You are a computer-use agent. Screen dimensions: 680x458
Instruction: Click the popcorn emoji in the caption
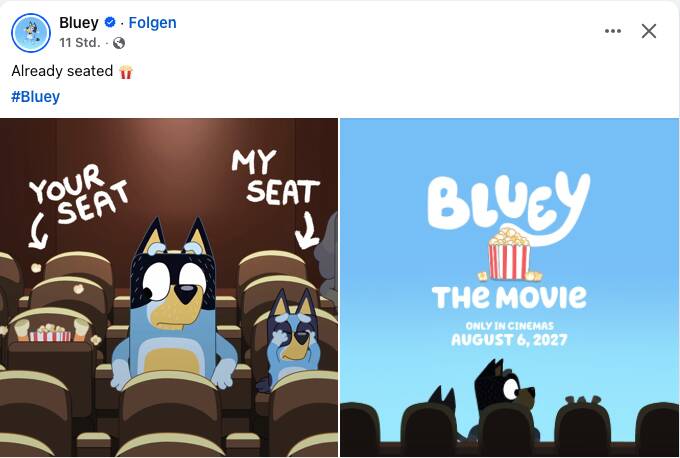(x=126, y=72)
